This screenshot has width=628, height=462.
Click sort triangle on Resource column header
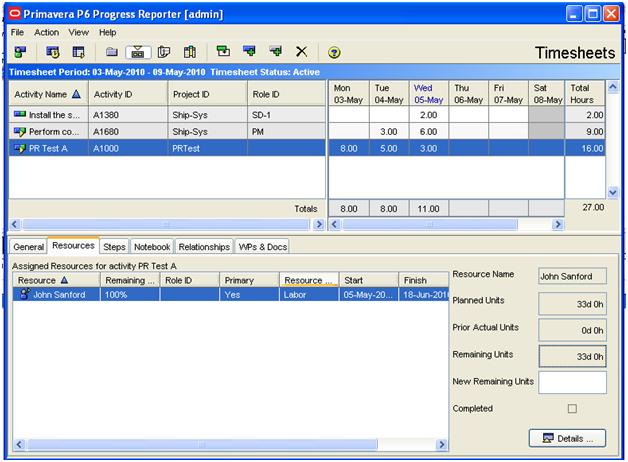(x=64, y=280)
